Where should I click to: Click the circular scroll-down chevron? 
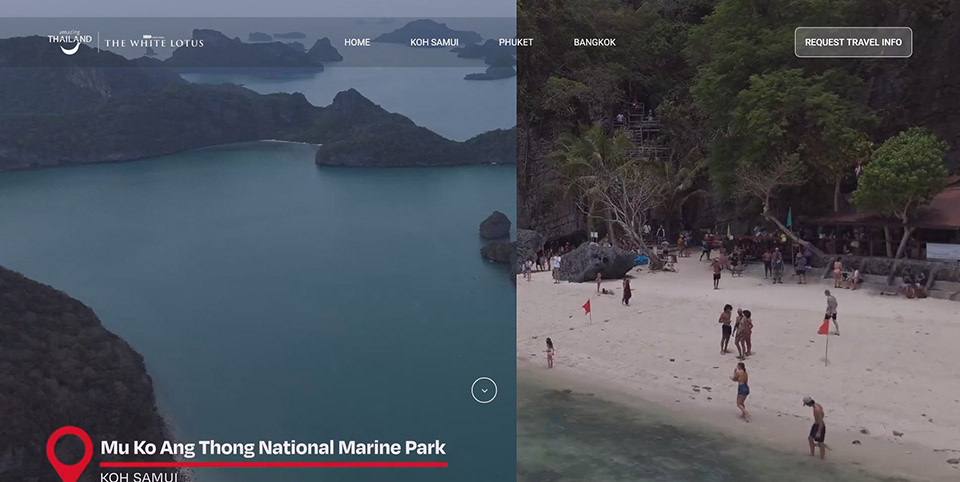tap(484, 390)
